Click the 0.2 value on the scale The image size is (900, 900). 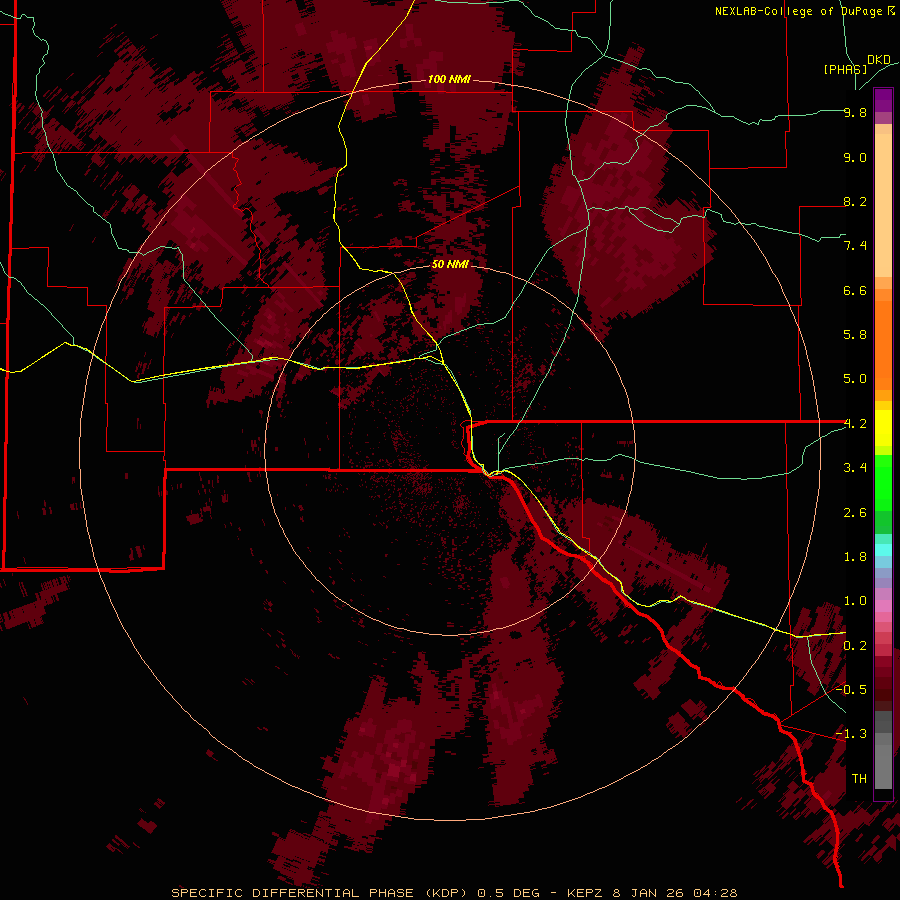point(855,646)
